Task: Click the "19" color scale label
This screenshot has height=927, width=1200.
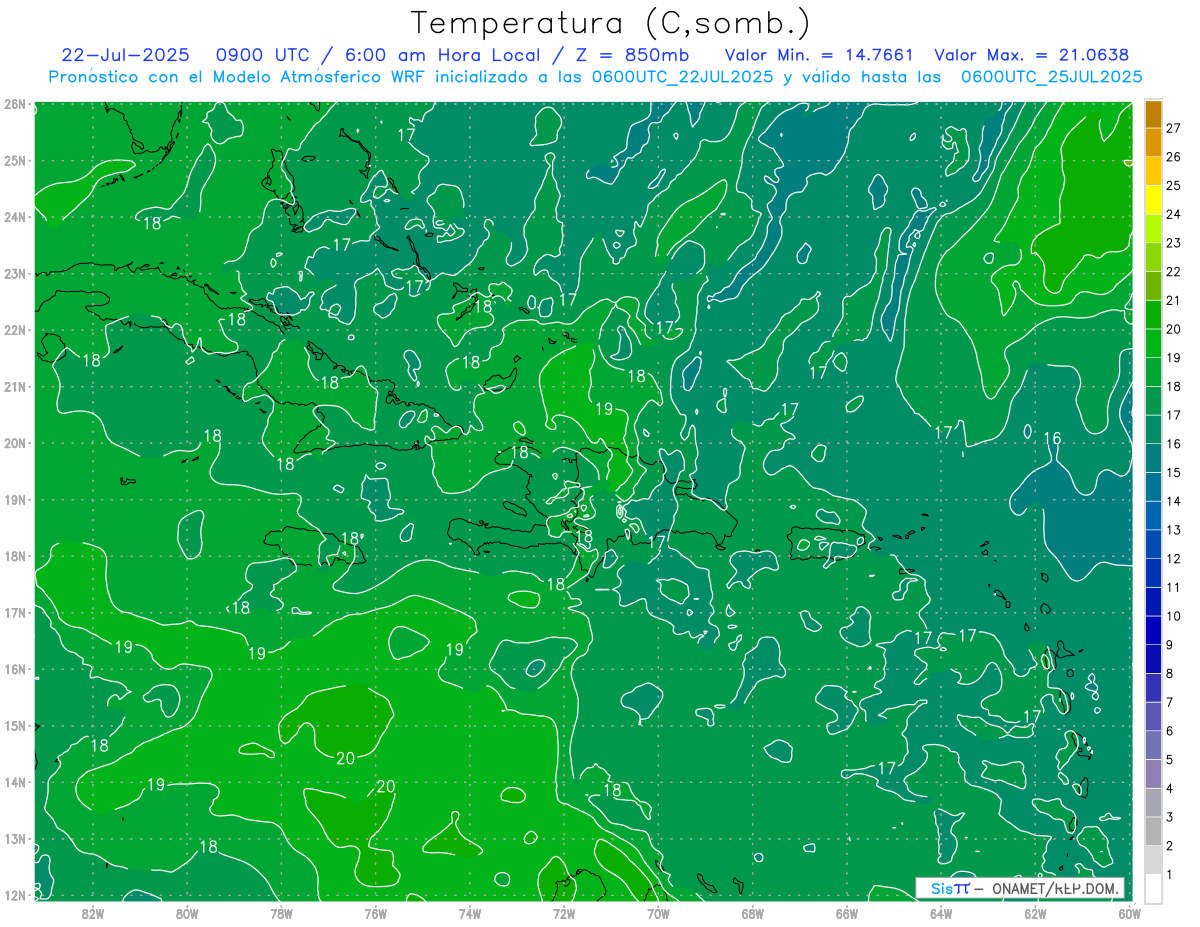Action: [1174, 357]
